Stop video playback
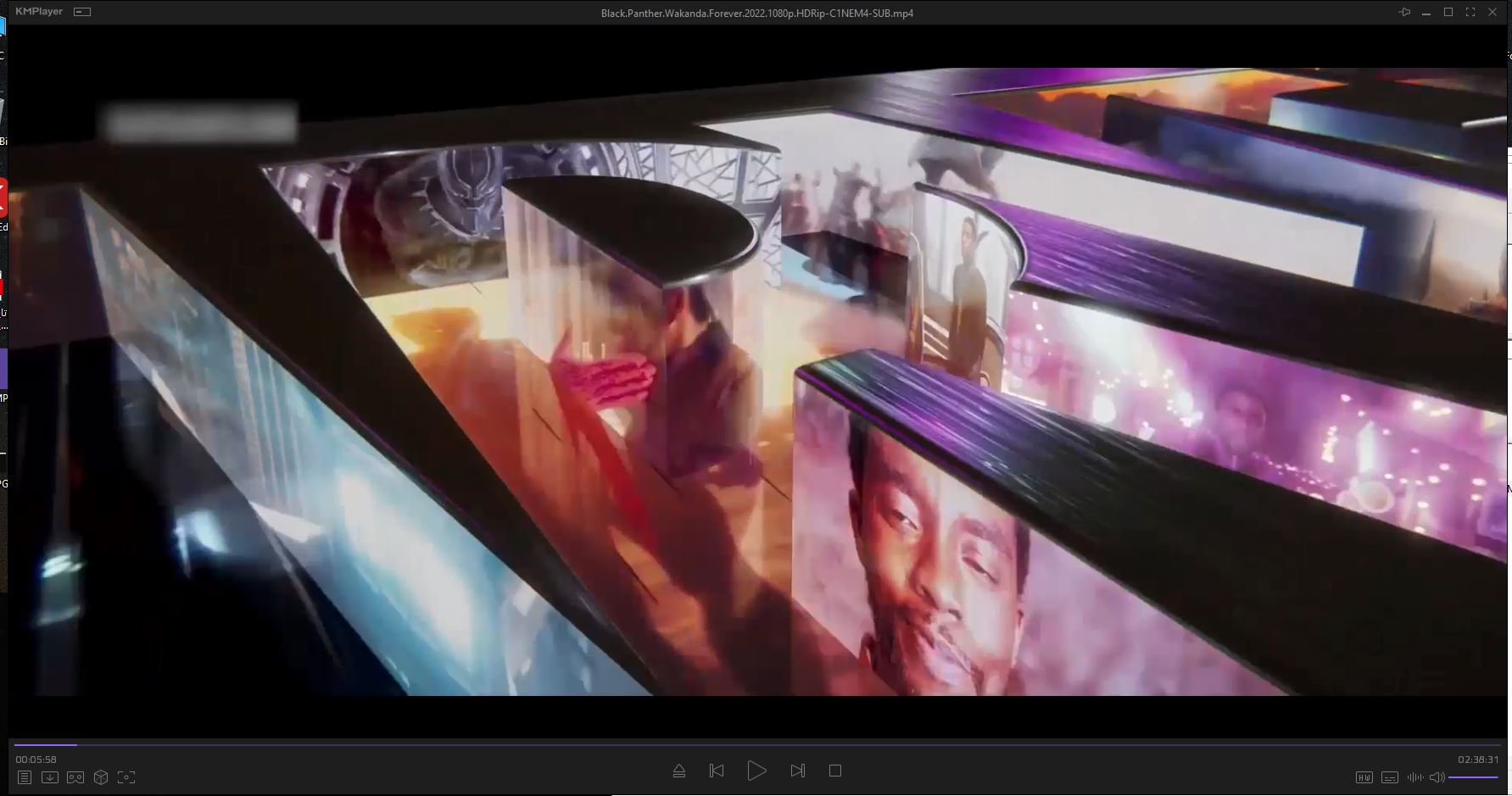Viewport: 1512px width, 796px height. pos(835,771)
